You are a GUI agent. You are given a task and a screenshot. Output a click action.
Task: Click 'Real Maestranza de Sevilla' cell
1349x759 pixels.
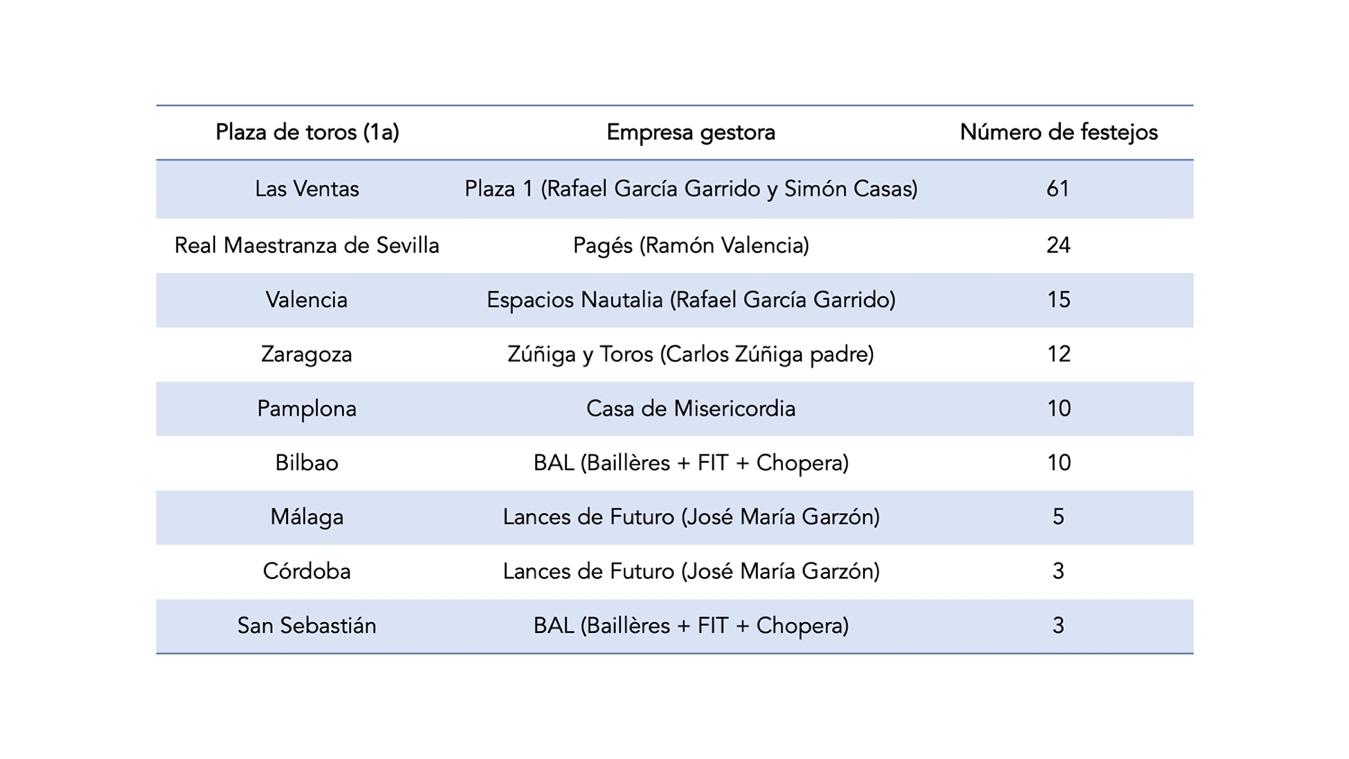[x=307, y=245]
